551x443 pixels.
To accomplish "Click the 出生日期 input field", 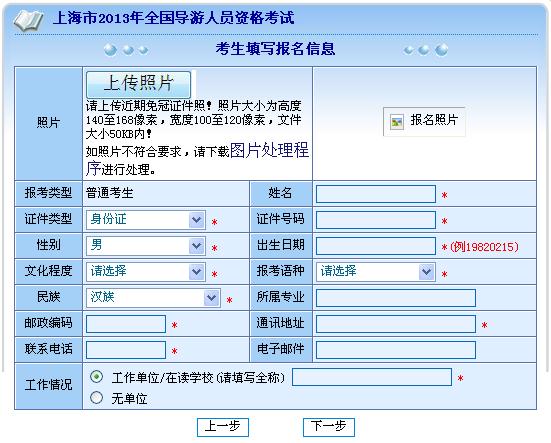I will (x=376, y=246).
